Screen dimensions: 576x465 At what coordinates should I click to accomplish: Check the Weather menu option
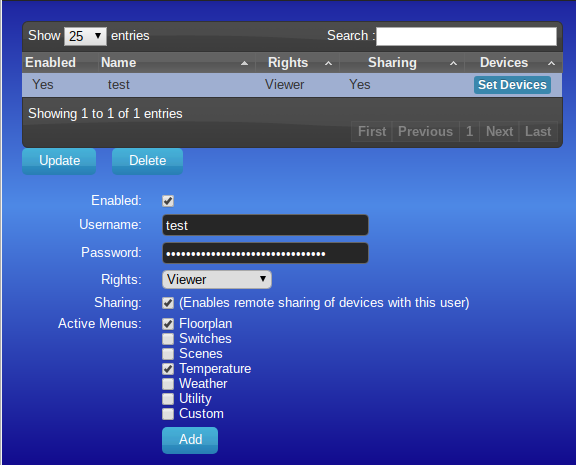point(168,384)
